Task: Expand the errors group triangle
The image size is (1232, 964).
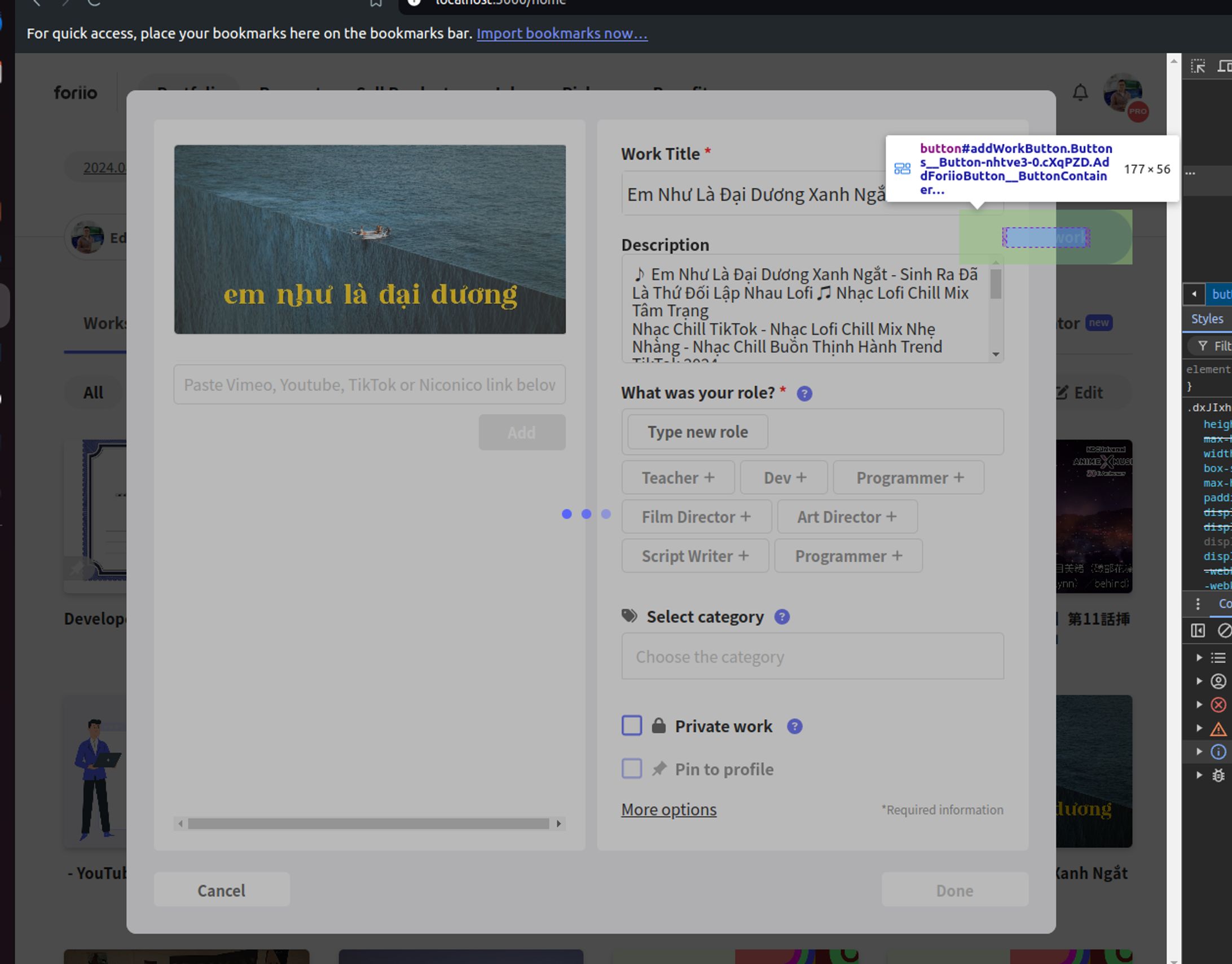Action: point(1199,705)
